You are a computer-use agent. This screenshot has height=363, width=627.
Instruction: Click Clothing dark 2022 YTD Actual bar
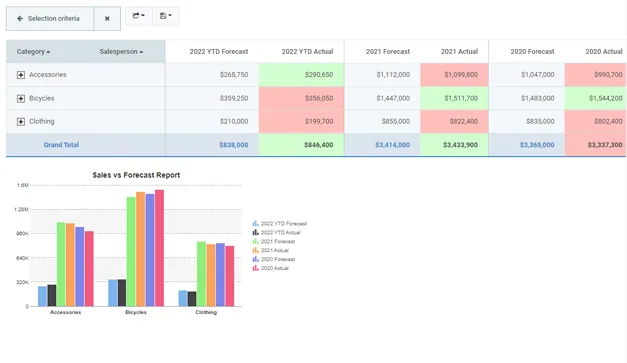click(192, 299)
